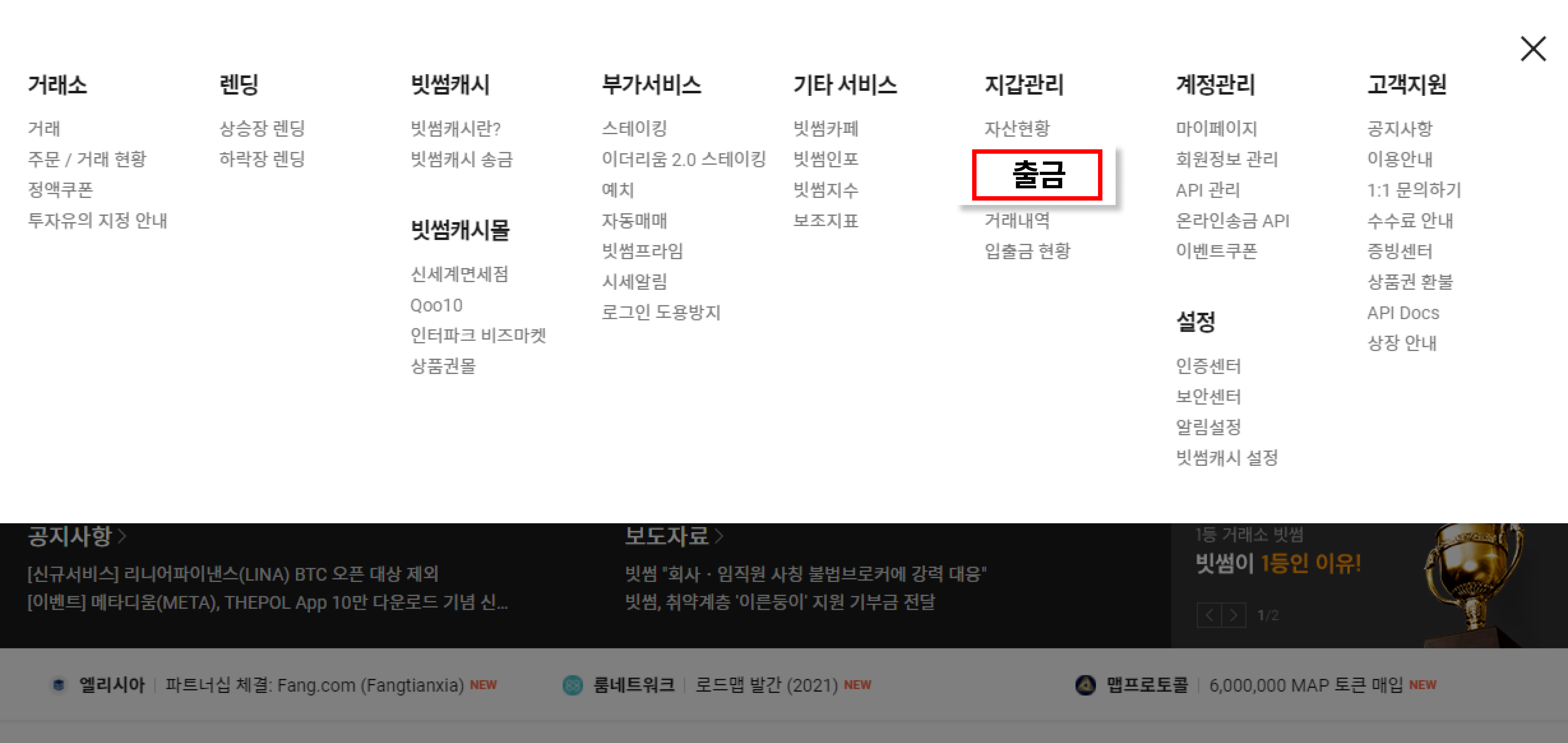Open 빗썸캐시 송금 link
The image size is (1568, 743).
(x=462, y=160)
